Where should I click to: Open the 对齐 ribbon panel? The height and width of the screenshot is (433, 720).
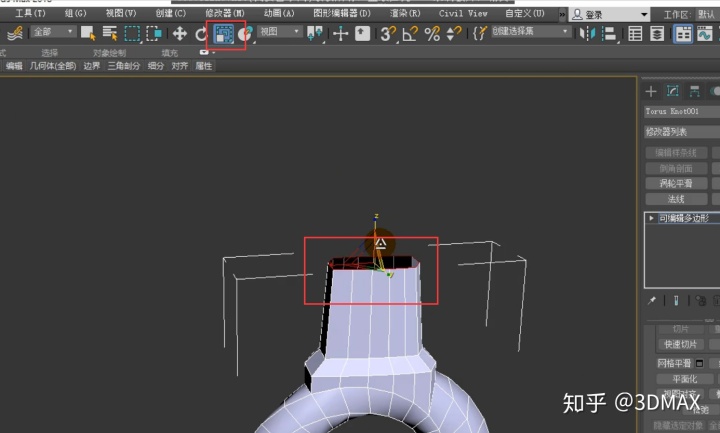coord(180,66)
